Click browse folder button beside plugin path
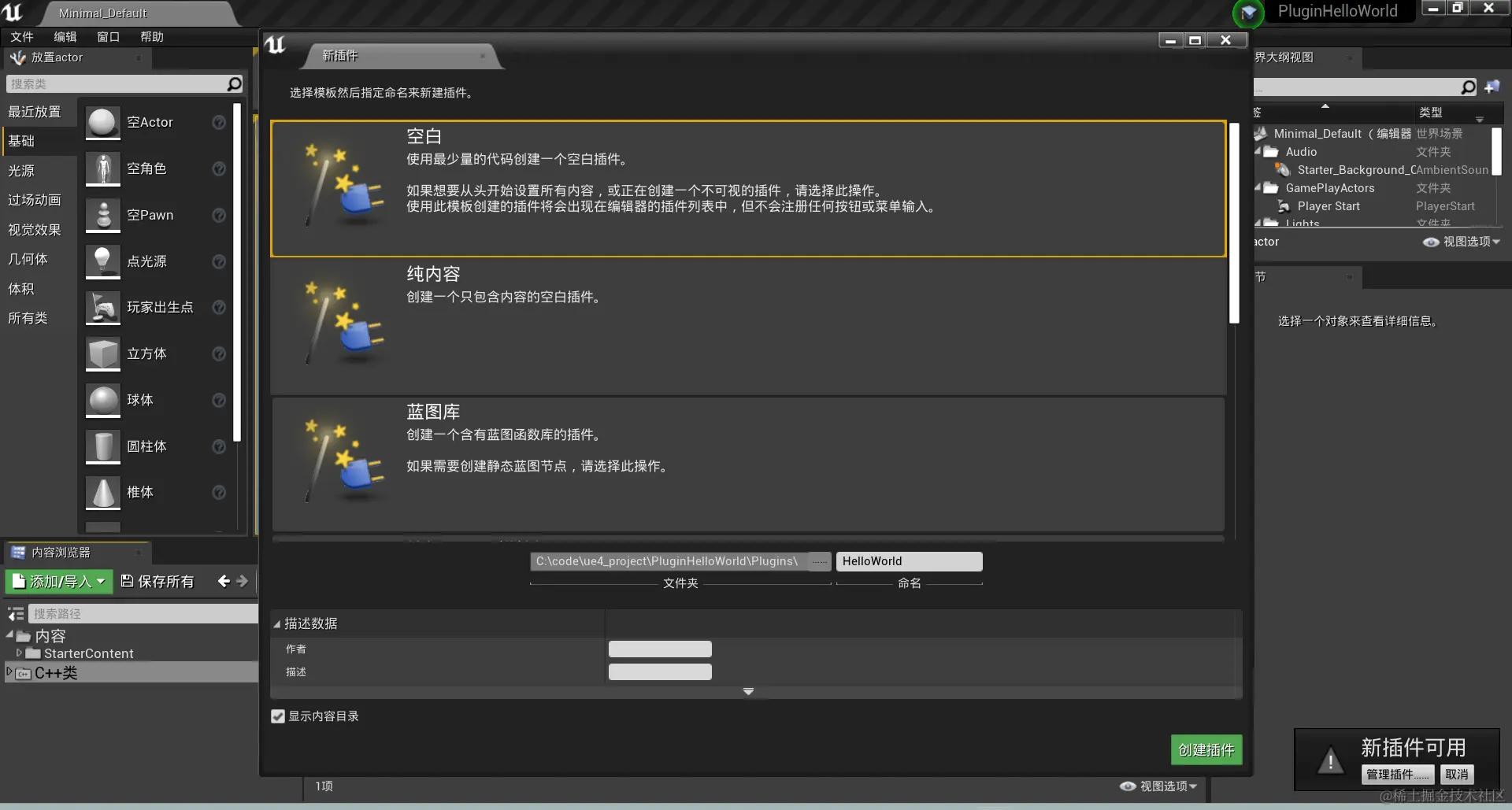 tap(820, 561)
